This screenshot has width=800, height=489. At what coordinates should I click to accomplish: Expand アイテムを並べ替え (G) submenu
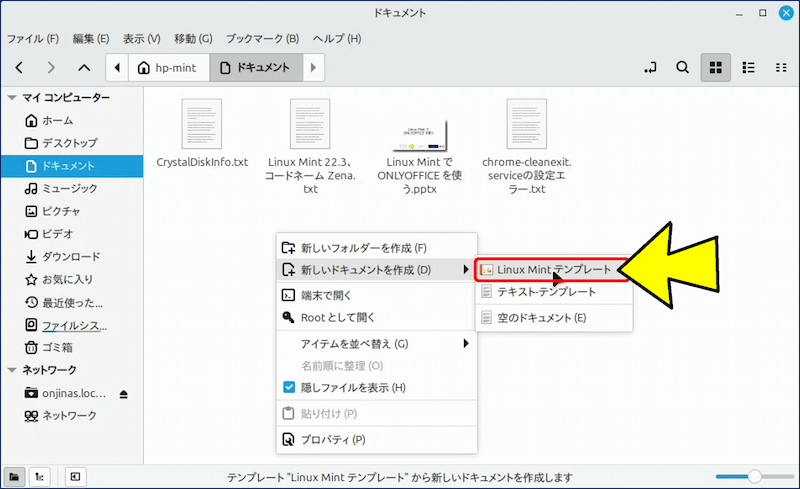pos(377,344)
